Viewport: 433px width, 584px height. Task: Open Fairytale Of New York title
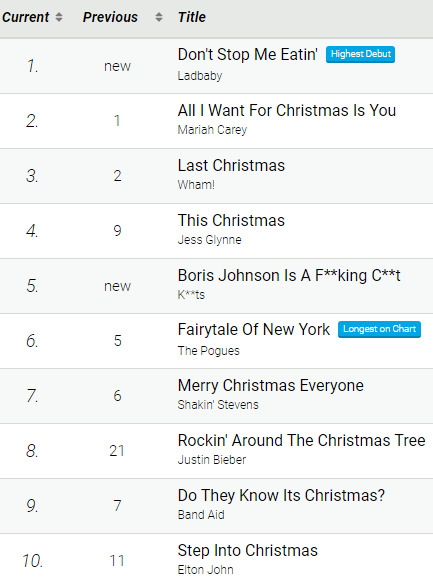(254, 330)
